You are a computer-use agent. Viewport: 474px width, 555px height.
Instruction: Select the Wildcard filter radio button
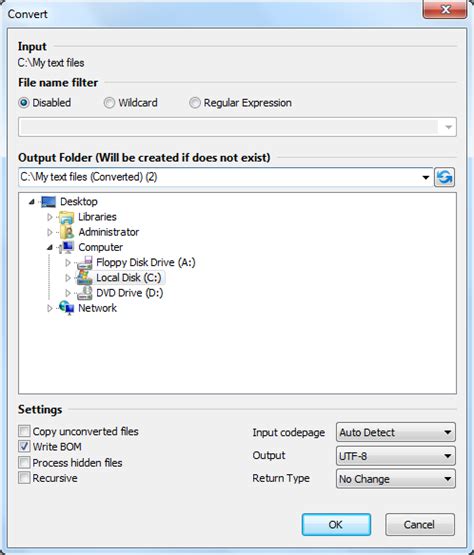[109, 103]
